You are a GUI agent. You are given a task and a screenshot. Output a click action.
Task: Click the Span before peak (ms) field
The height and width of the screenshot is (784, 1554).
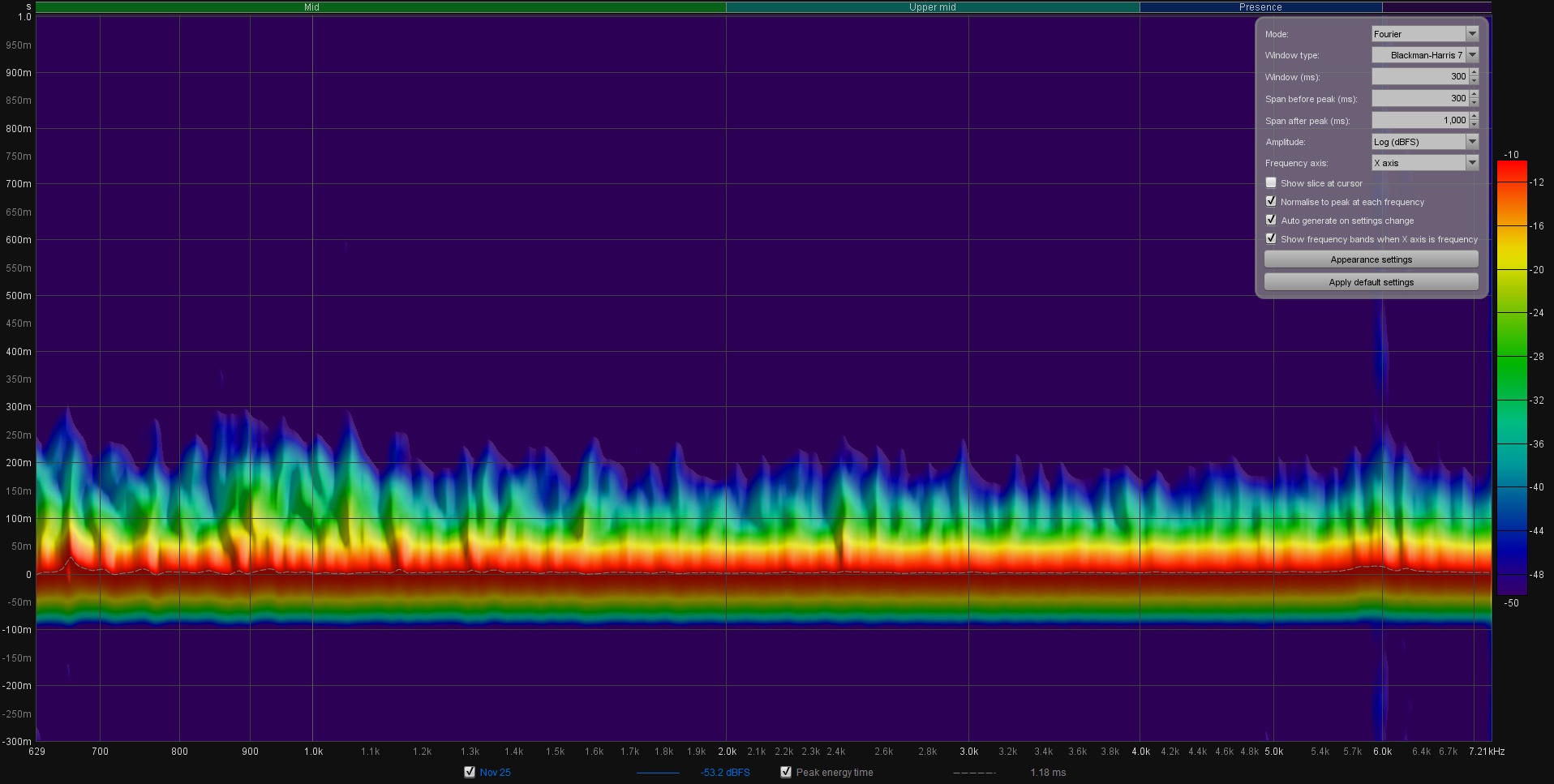[1419, 98]
